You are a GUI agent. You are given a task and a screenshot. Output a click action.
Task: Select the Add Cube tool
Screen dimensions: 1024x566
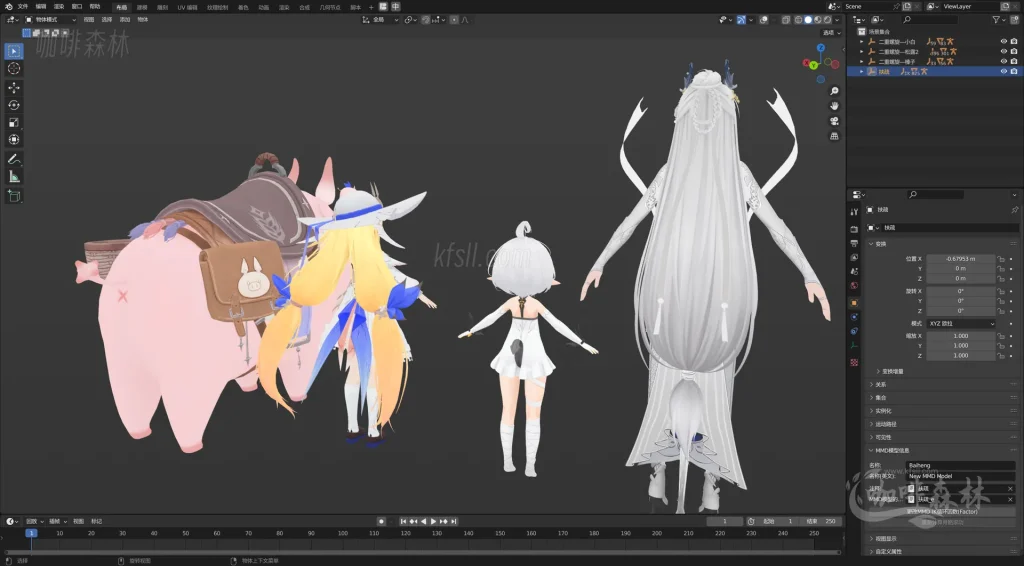[x=14, y=196]
